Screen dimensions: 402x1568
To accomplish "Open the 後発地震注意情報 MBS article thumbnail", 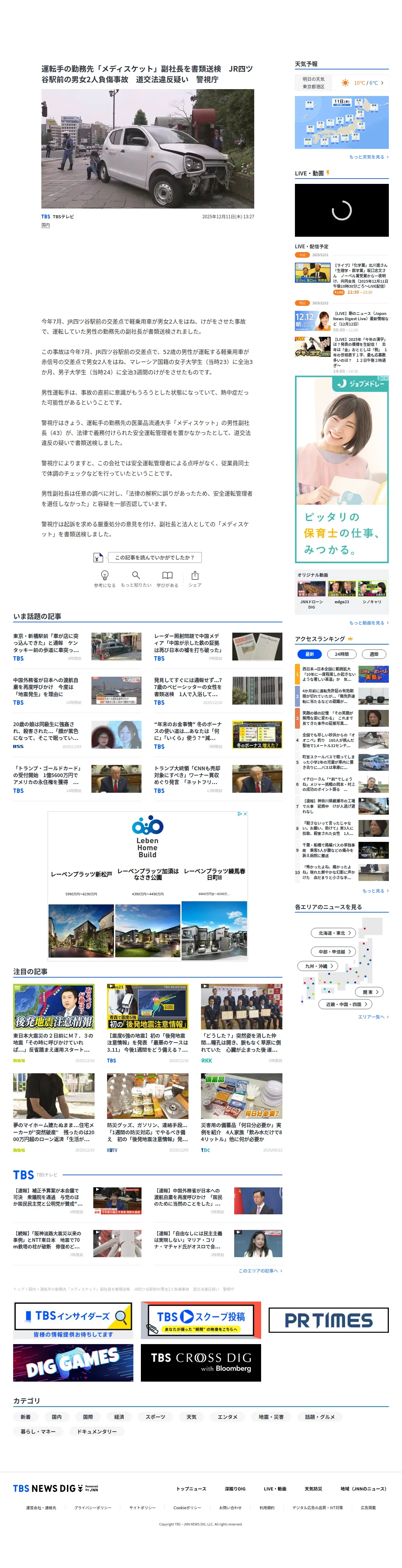I will click(54, 1006).
